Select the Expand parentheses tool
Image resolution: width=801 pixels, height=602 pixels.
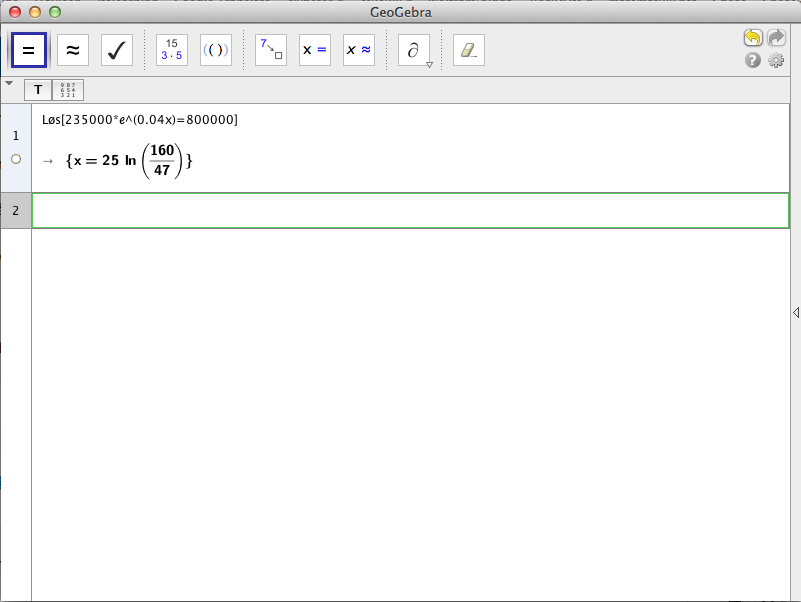coord(216,50)
